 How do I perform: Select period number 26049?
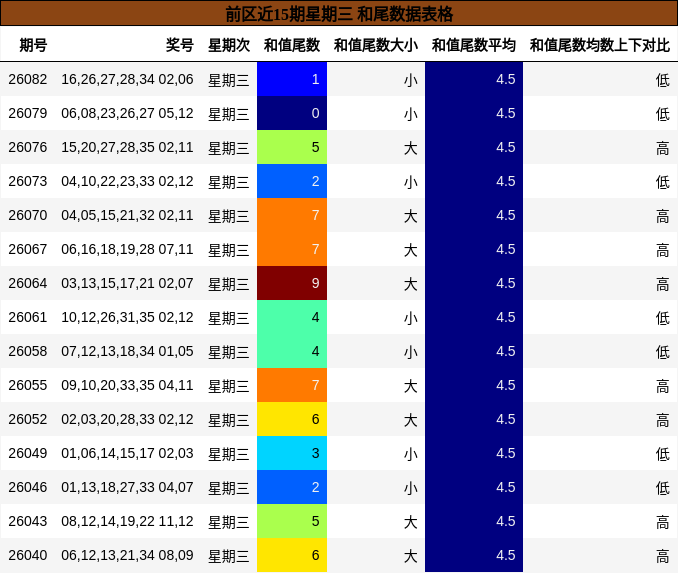pos(28,453)
